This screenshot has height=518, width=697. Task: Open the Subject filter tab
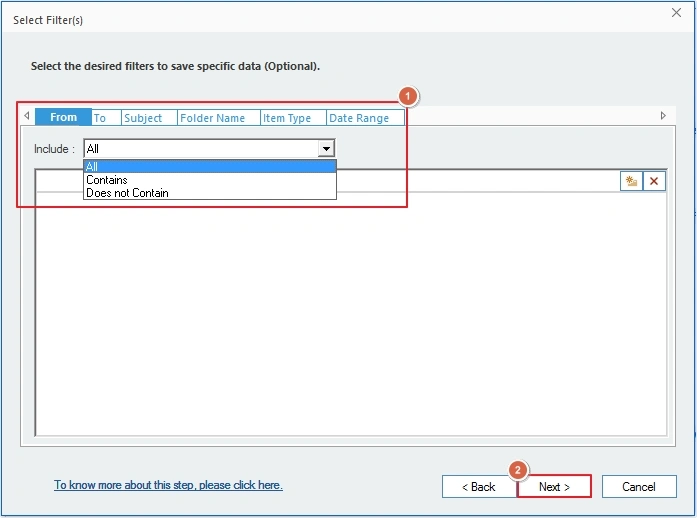click(x=149, y=118)
